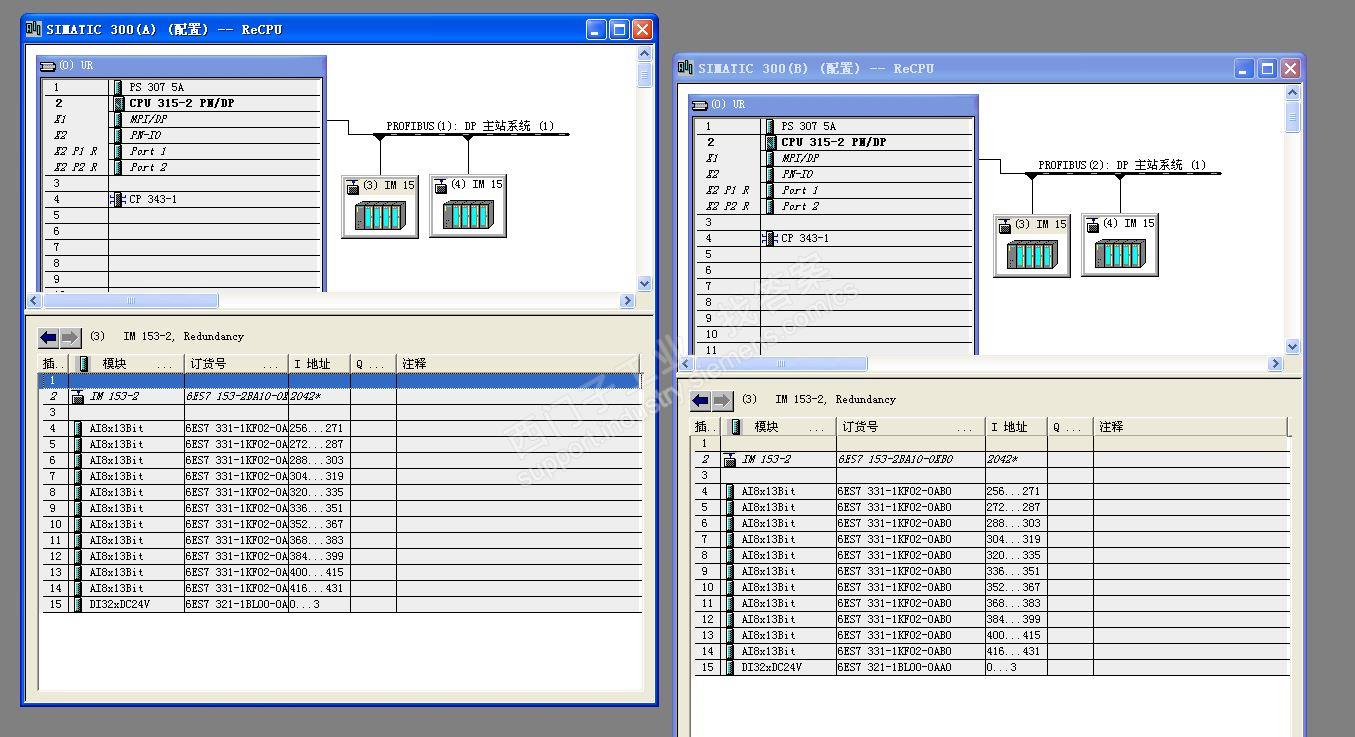Viewport: 1355px width, 737px height.
Task: Select slot 10 AI8x13Bit row in window B
Action: [x=991, y=587]
